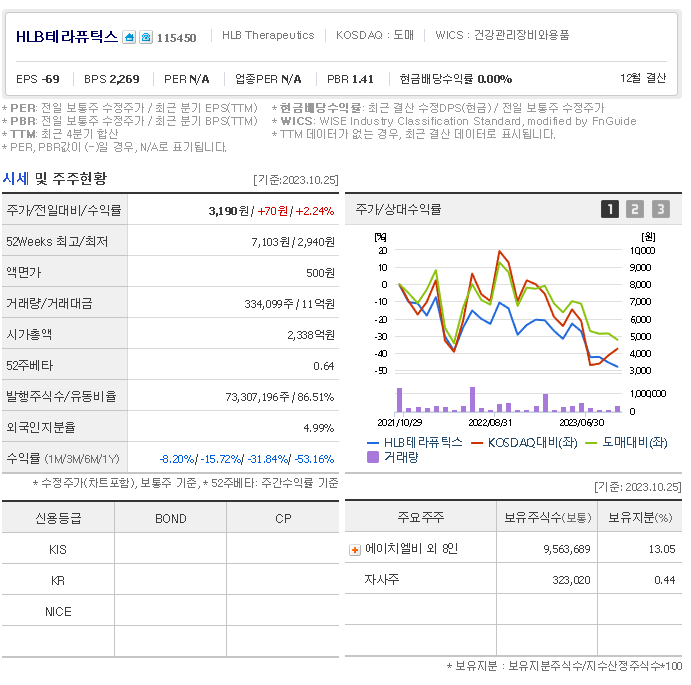This screenshot has width=691, height=685.
Task: Select the 거래량 purple legend swatch
Action: [373, 457]
